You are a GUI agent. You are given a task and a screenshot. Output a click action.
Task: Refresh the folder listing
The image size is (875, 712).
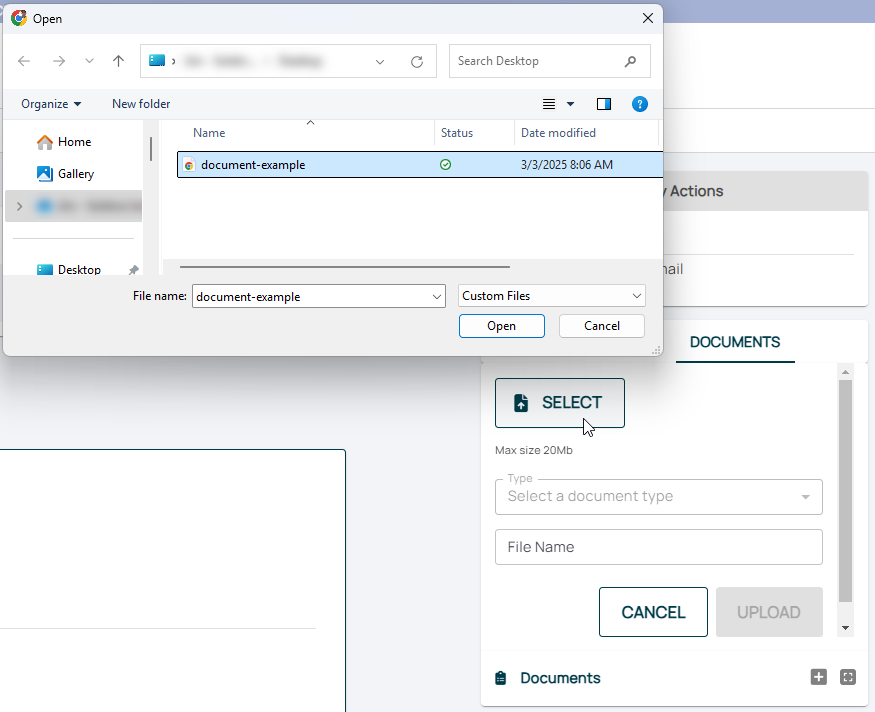[x=417, y=61]
